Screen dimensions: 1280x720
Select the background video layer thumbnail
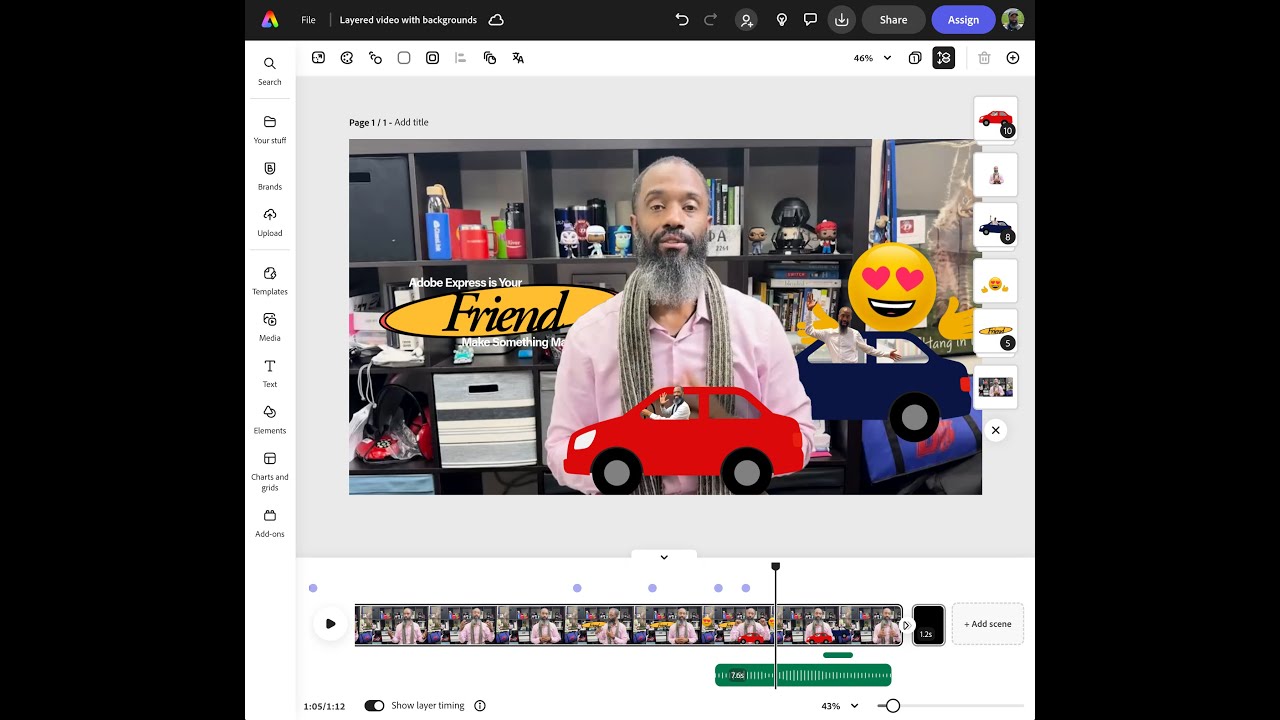(x=996, y=387)
